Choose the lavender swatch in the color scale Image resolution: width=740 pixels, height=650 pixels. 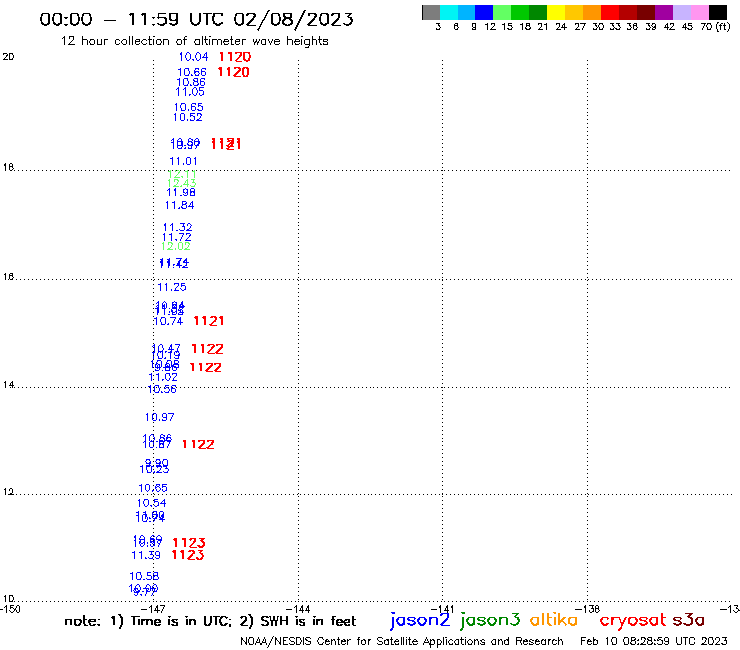pos(682,12)
